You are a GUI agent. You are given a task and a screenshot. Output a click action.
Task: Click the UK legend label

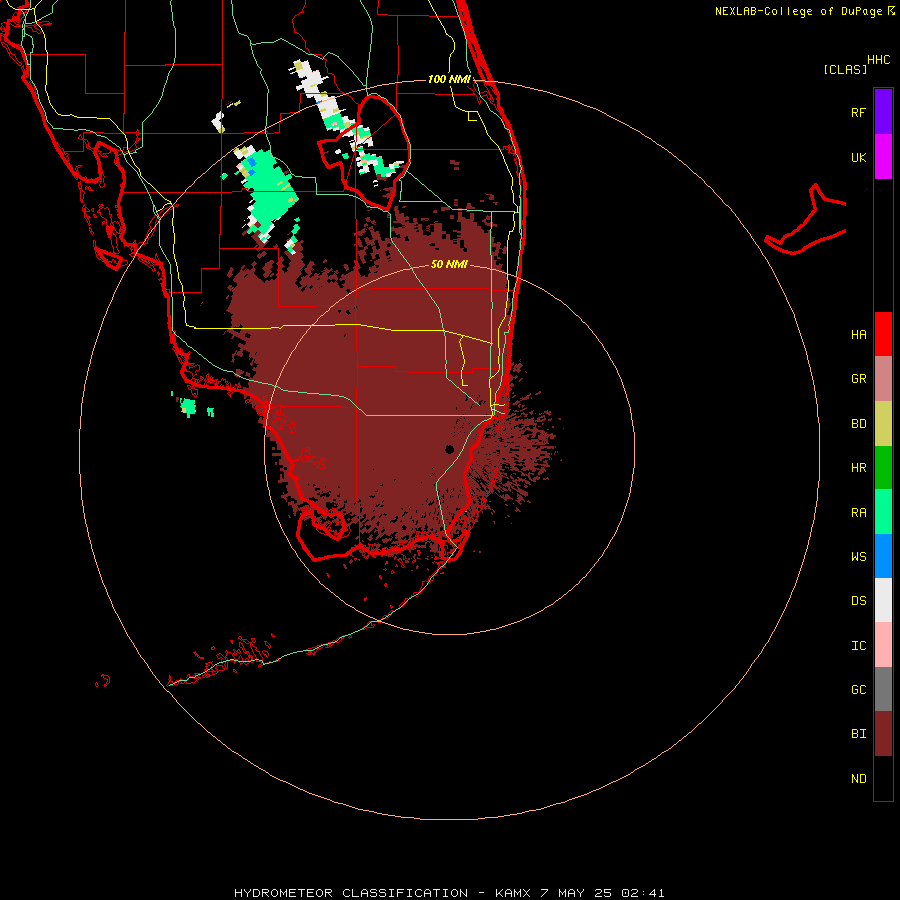pyautogui.click(x=858, y=157)
